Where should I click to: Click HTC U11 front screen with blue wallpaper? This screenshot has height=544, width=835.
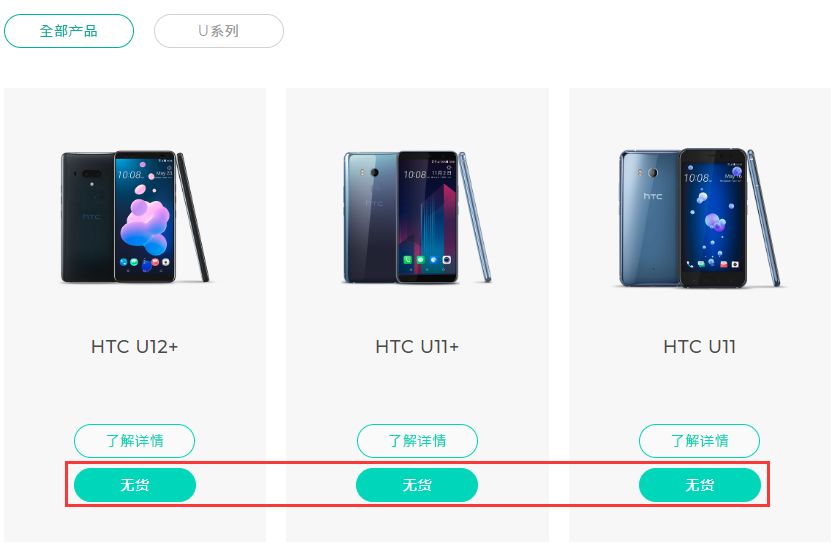[x=713, y=218]
